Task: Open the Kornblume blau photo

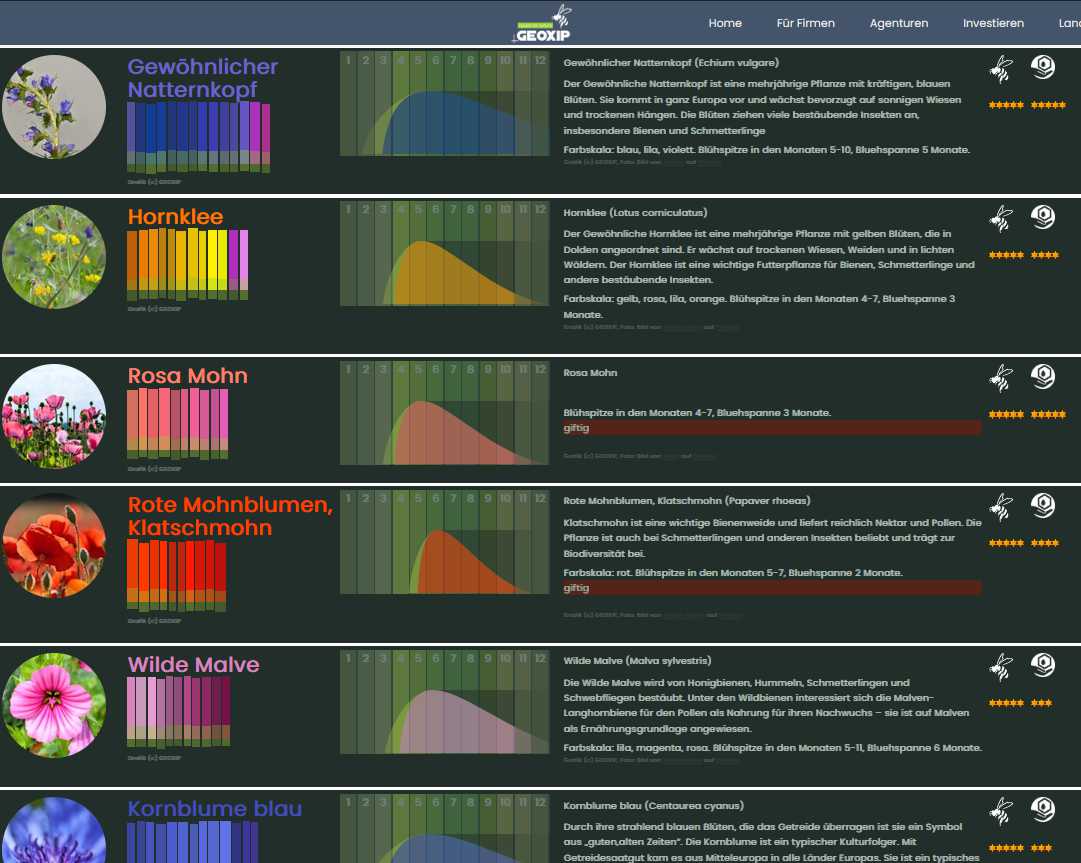Action: pos(54,831)
